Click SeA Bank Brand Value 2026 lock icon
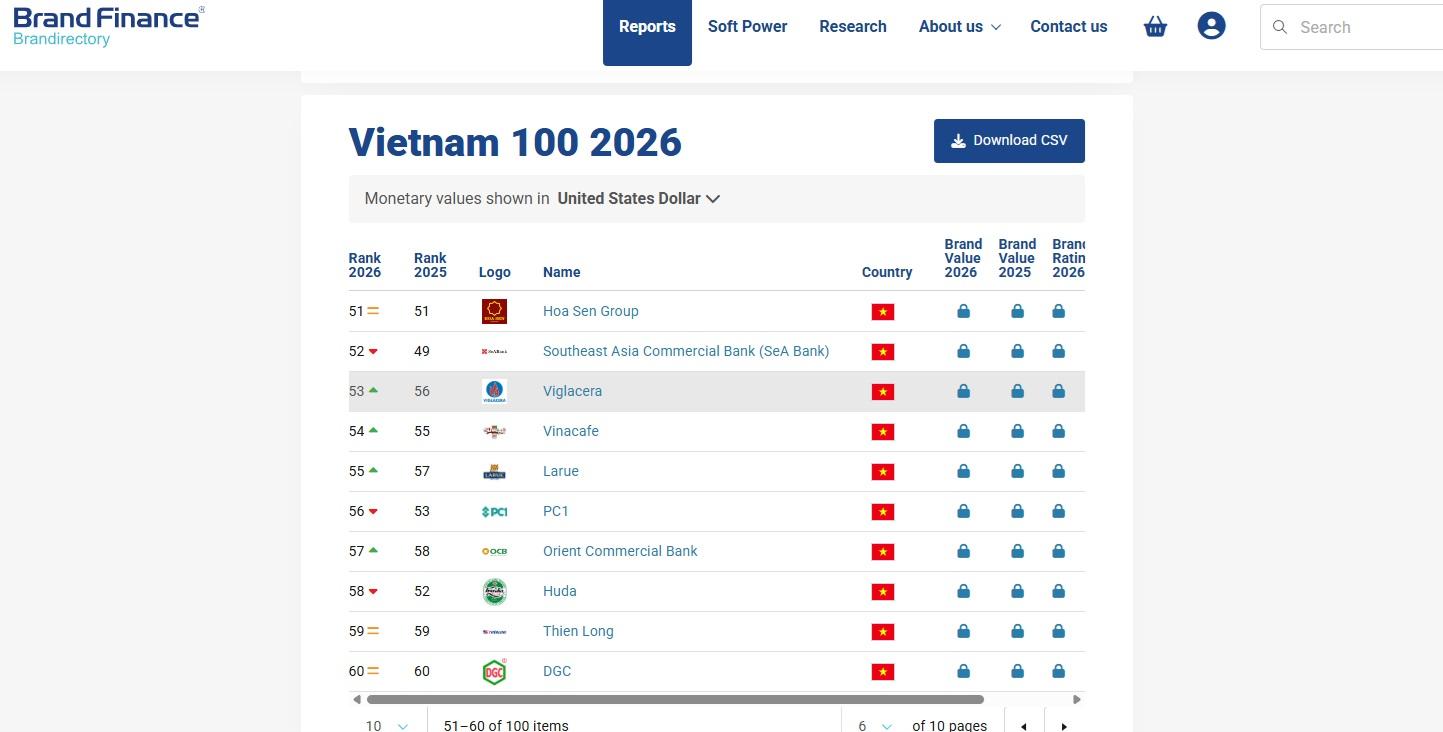The image size is (1443, 732). (x=963, y=351)
